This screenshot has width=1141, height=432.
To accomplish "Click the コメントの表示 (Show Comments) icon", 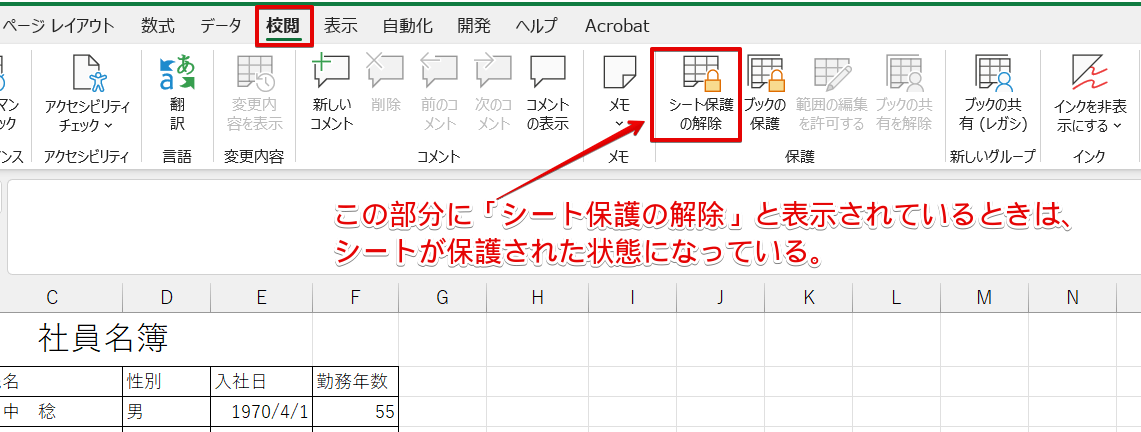I will pos(547,93).
